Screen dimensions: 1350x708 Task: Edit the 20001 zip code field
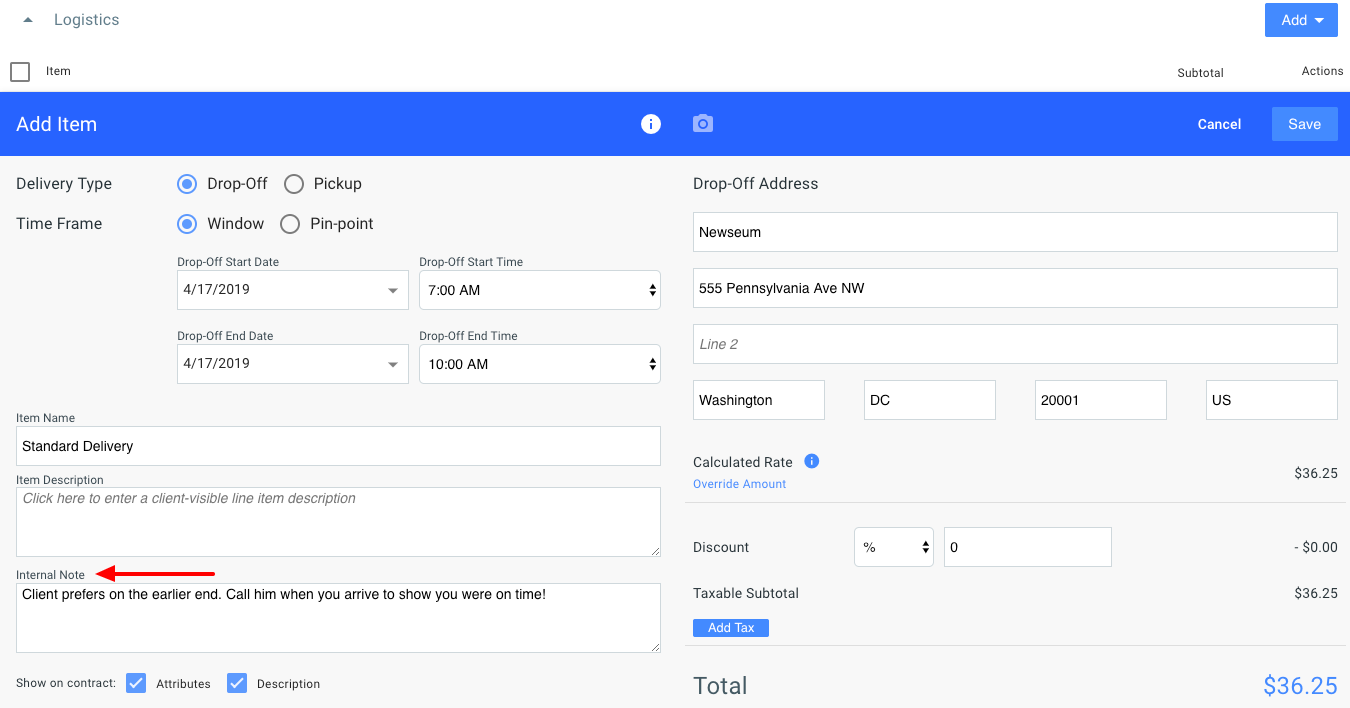pos(1101,400)
